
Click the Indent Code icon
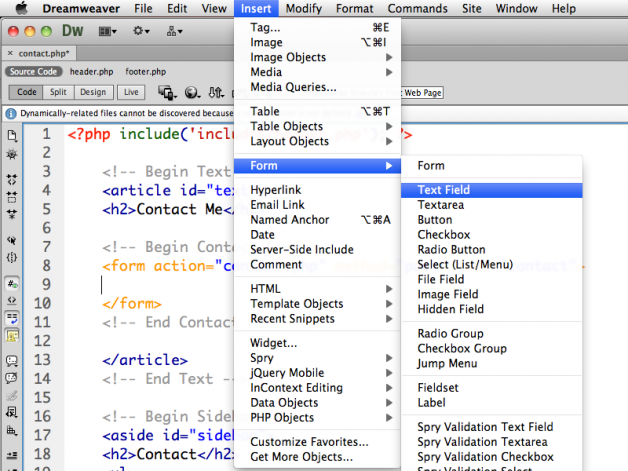12,455
